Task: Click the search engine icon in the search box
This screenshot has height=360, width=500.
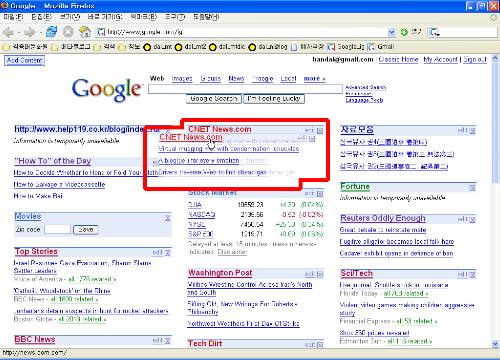Action: (x=434, y=32)
